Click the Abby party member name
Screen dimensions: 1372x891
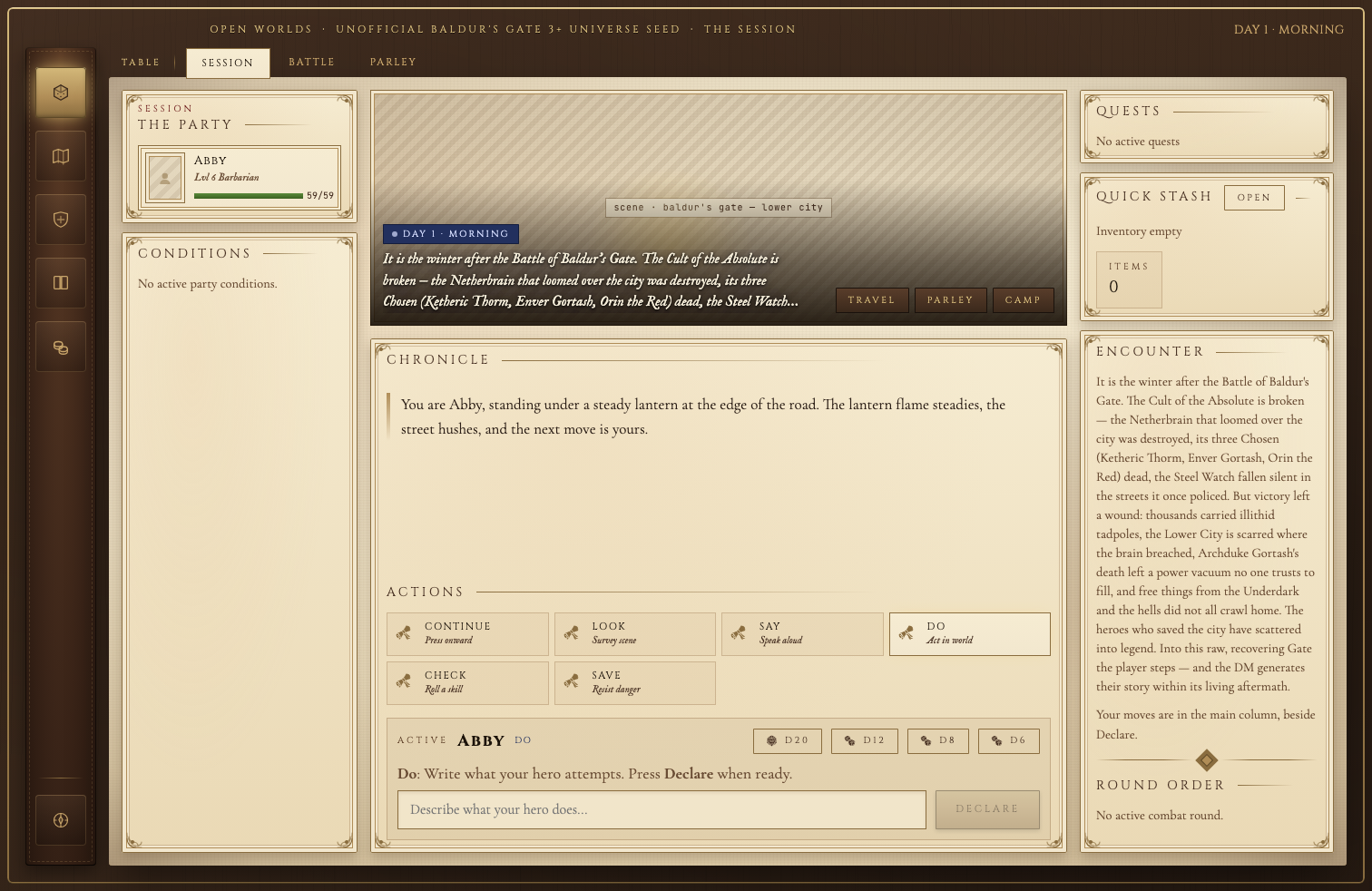pos(211,161)
